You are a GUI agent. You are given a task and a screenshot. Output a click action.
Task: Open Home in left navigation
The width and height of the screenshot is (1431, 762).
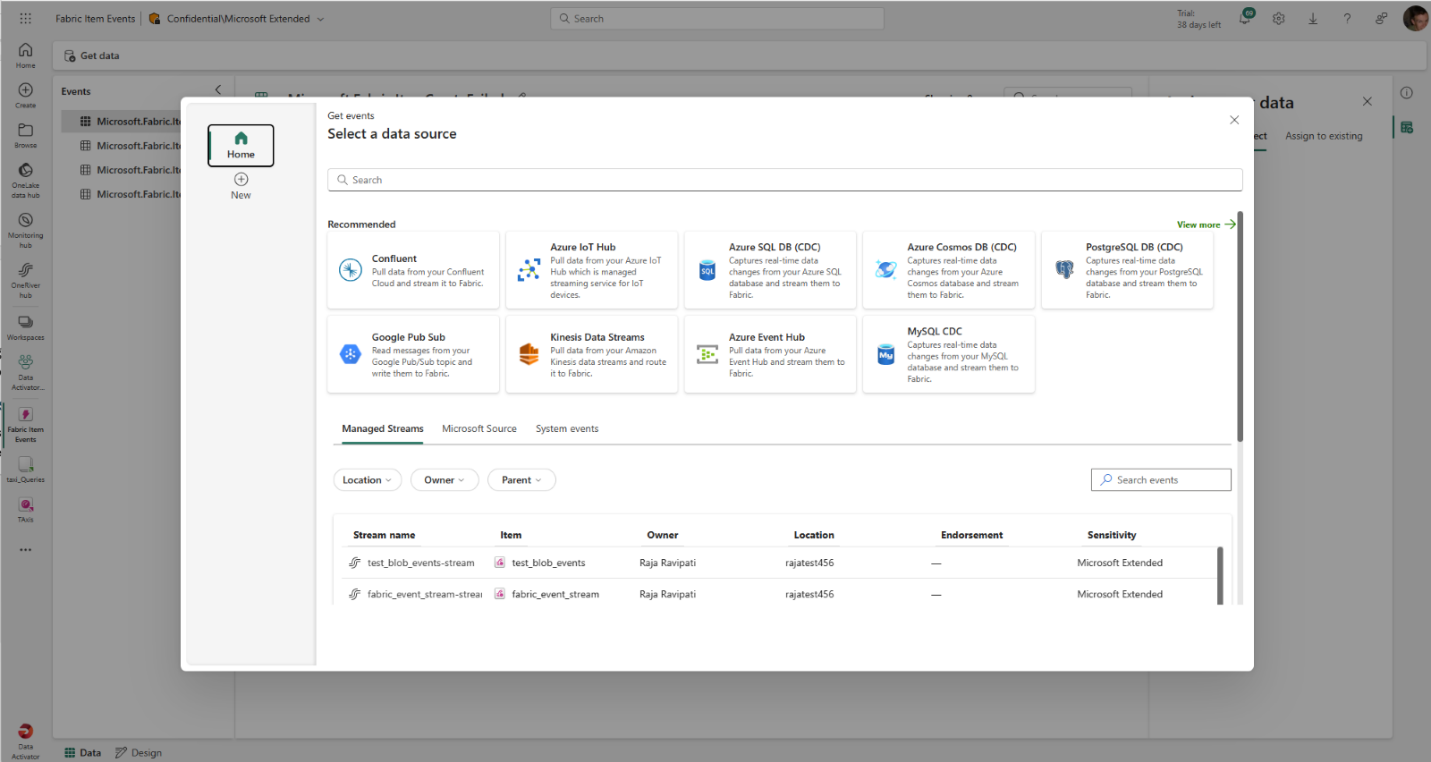(25, 55)
